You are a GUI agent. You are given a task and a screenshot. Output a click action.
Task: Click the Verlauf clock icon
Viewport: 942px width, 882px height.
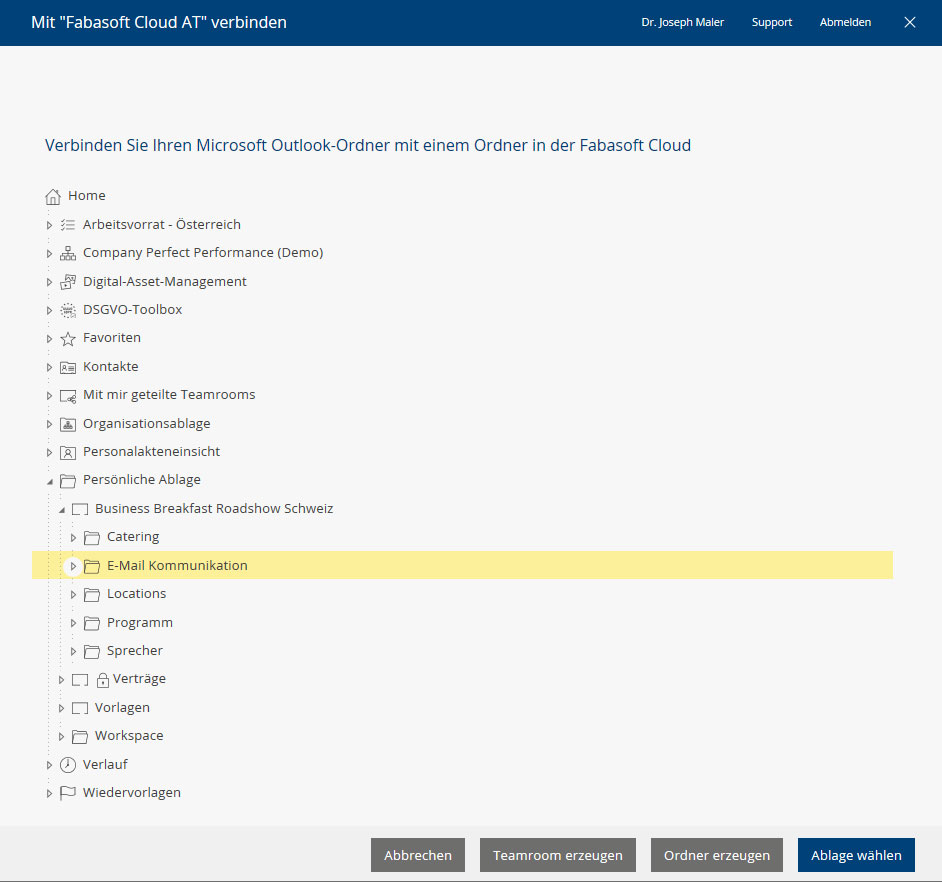coord(68,765)
